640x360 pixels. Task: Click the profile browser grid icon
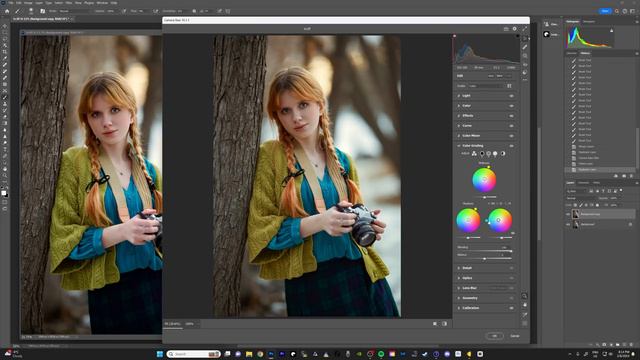click(509, 86)
